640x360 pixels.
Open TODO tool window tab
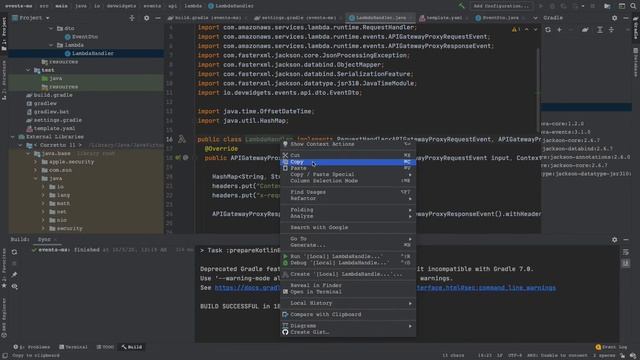[105, 347]
